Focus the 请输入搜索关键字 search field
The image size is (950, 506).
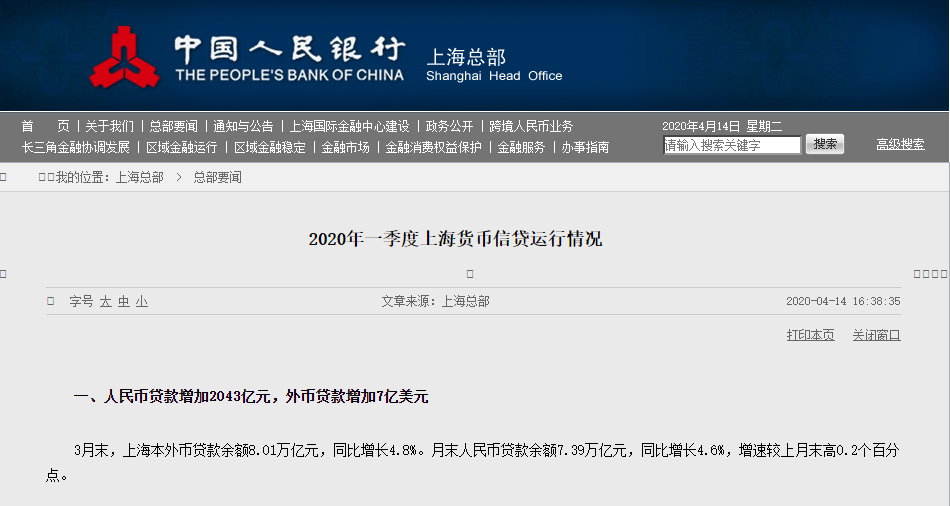coord(732,145)
